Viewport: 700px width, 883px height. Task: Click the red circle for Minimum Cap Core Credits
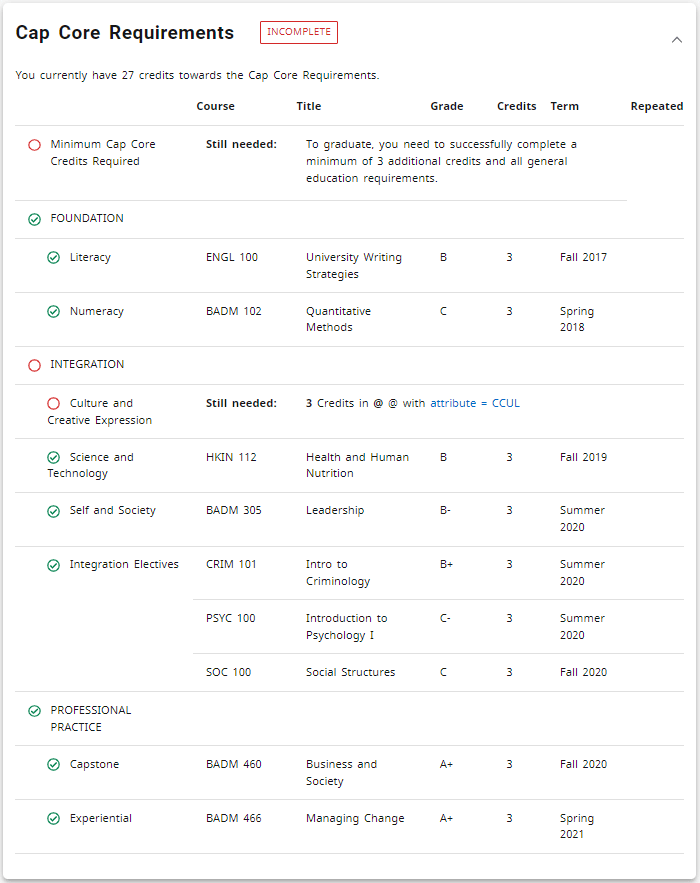point(34,145)
